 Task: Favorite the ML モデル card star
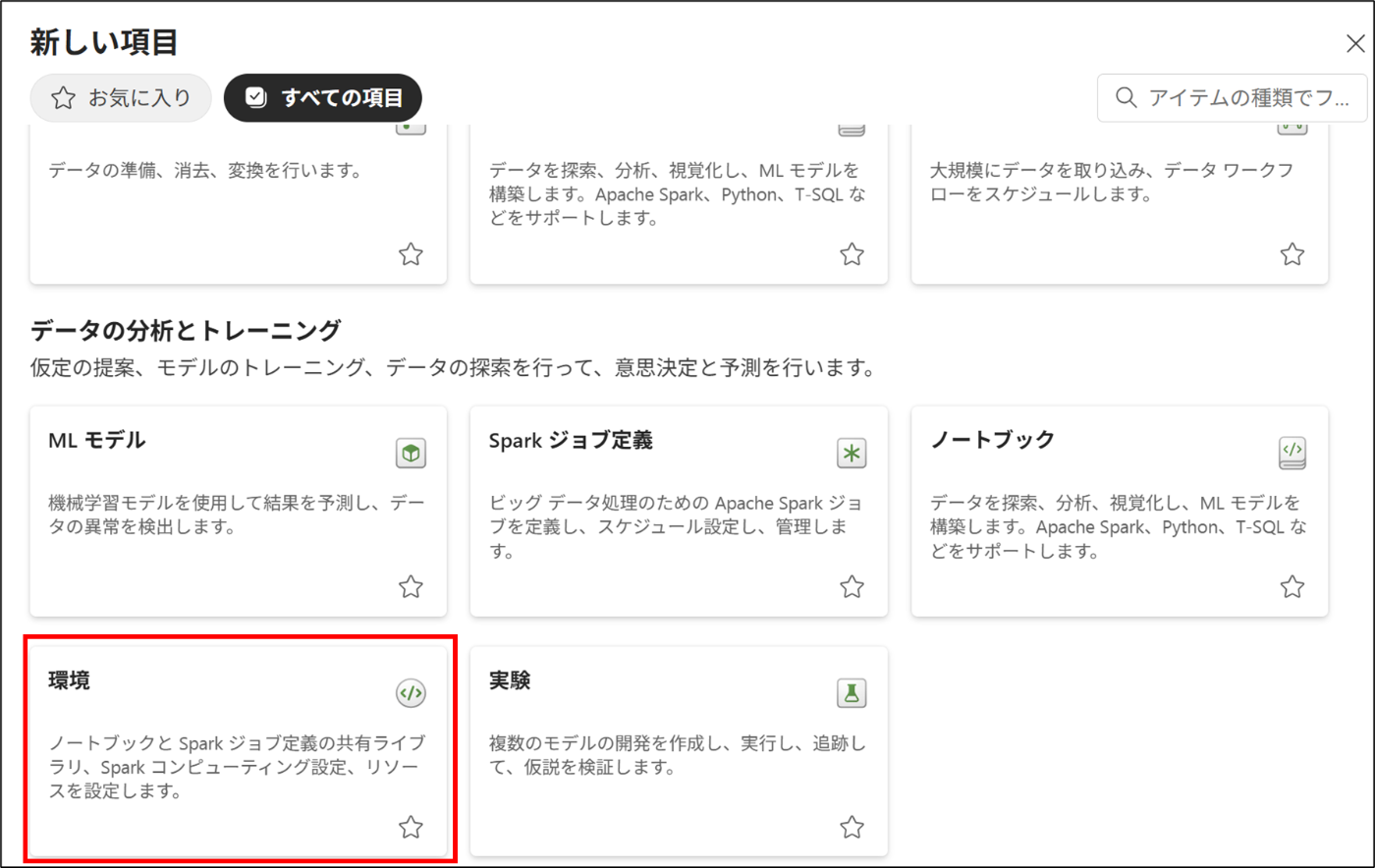411,587
